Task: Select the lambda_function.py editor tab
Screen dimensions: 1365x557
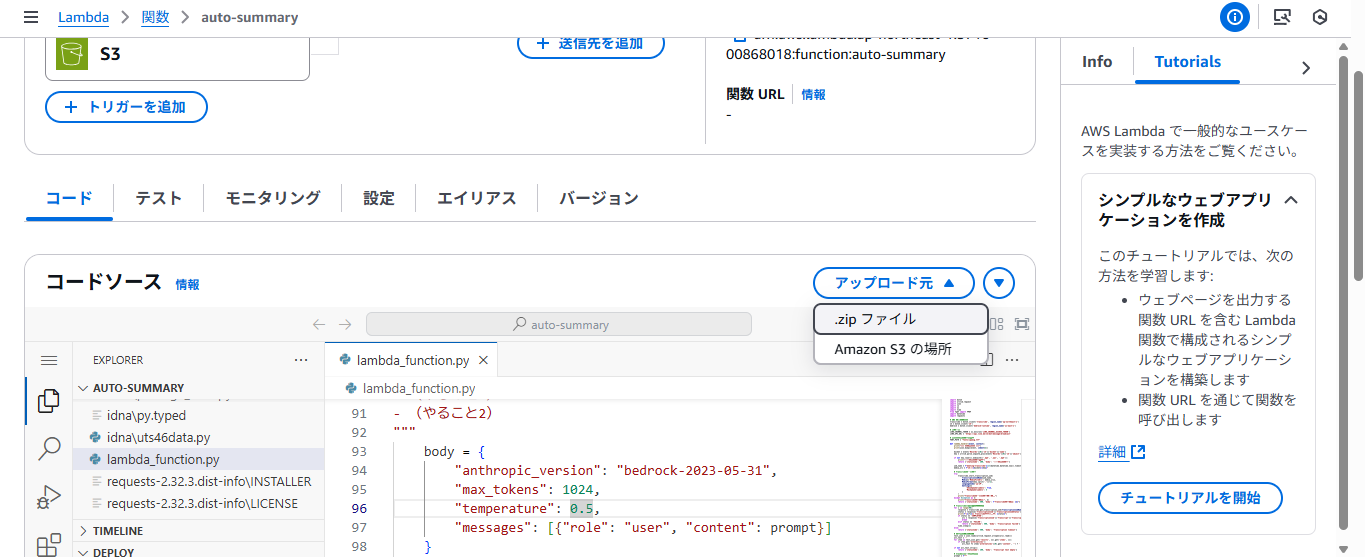Action: (x=410, y=360)
